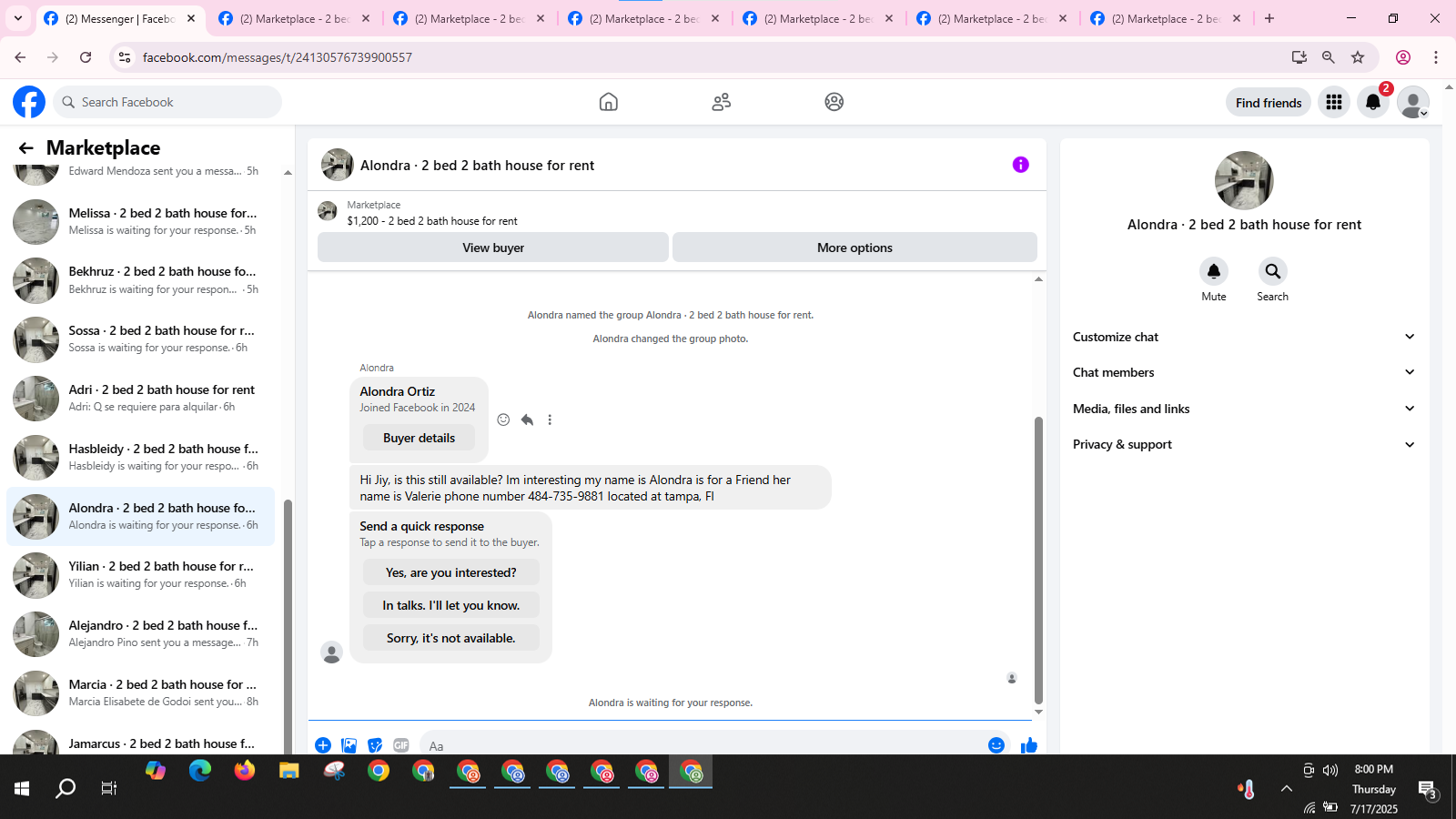The width and height of the screenshot is (1456, 819).
Task: Reply to the Alondra Ortiz message
Action: tap(527, 420)
